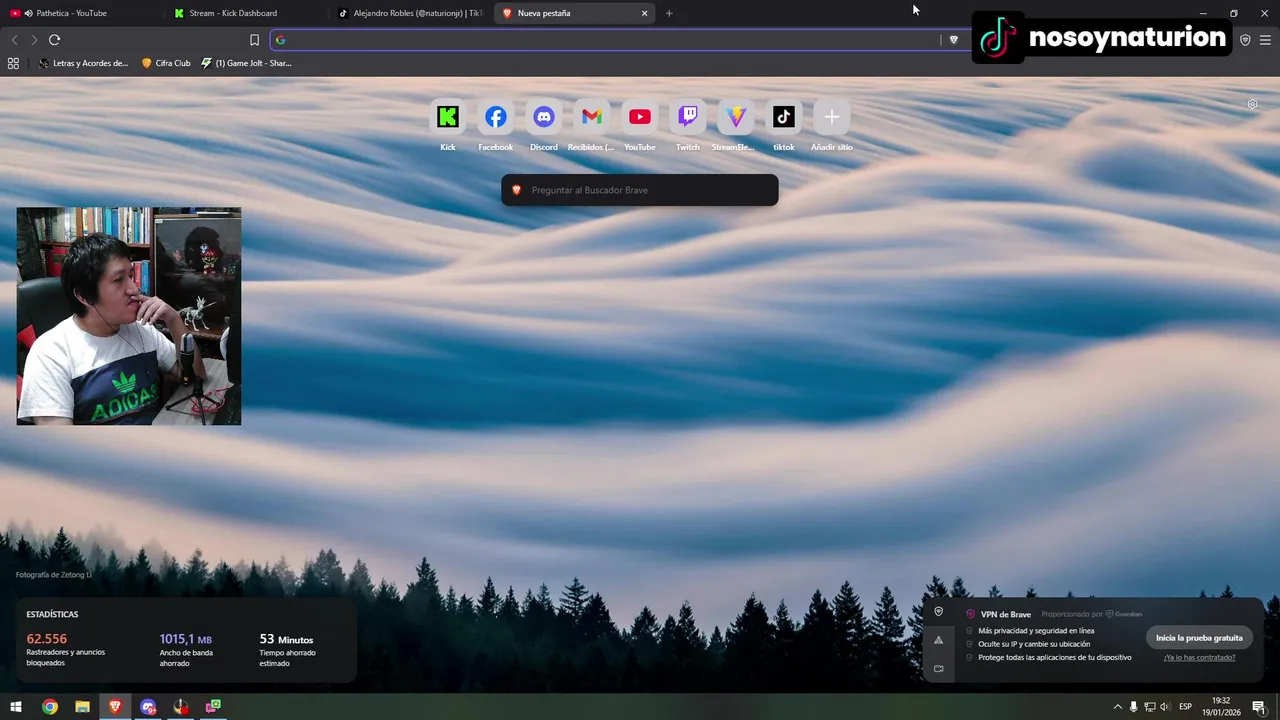Open the Facebook shortcut tile
The width and height of the screenshot is (1280, 720).
click(x=496, y=117)
